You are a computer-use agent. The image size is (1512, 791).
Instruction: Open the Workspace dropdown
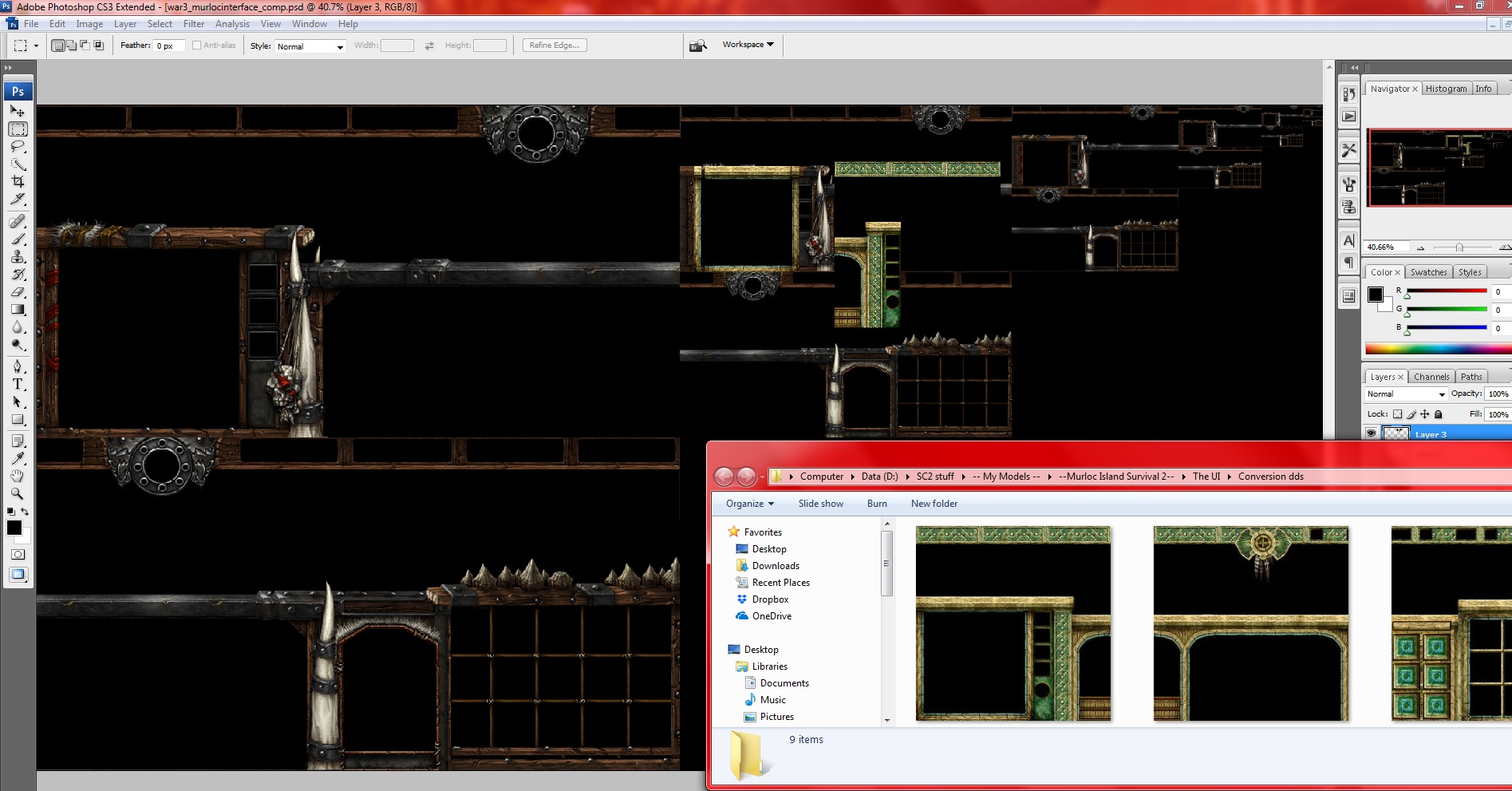(748, 45)
